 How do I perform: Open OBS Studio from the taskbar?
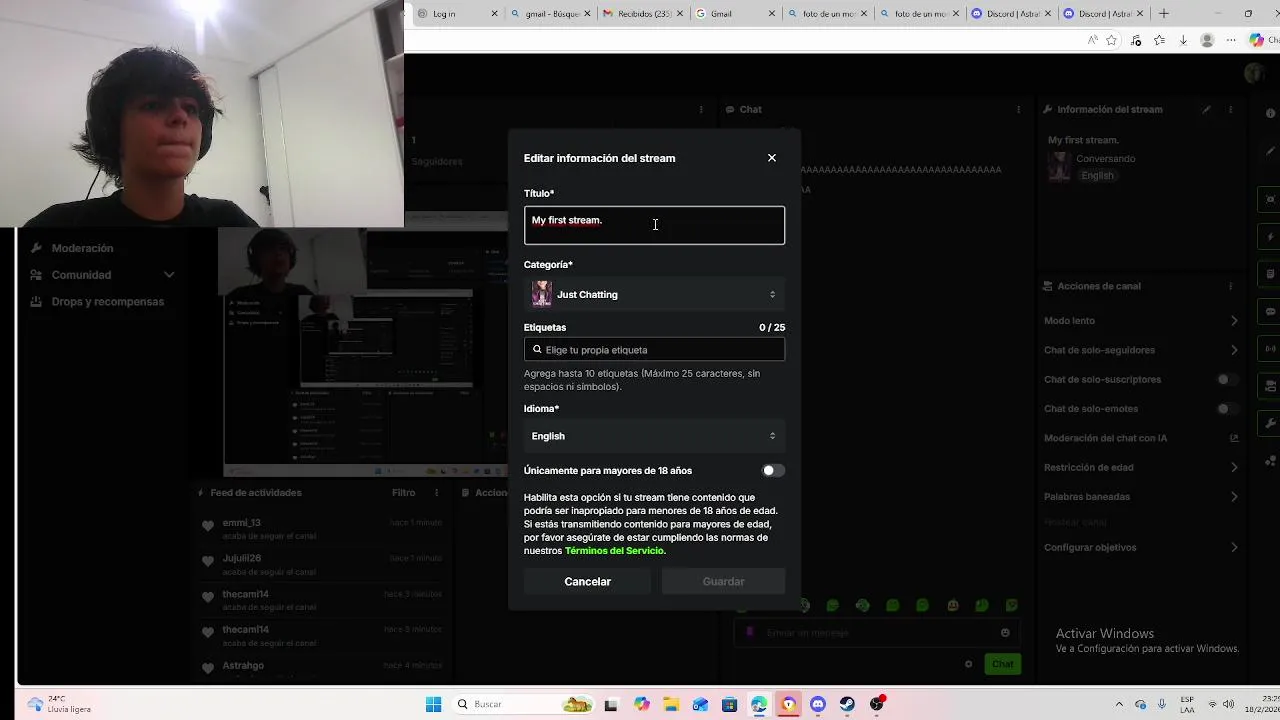click(877, 704)
